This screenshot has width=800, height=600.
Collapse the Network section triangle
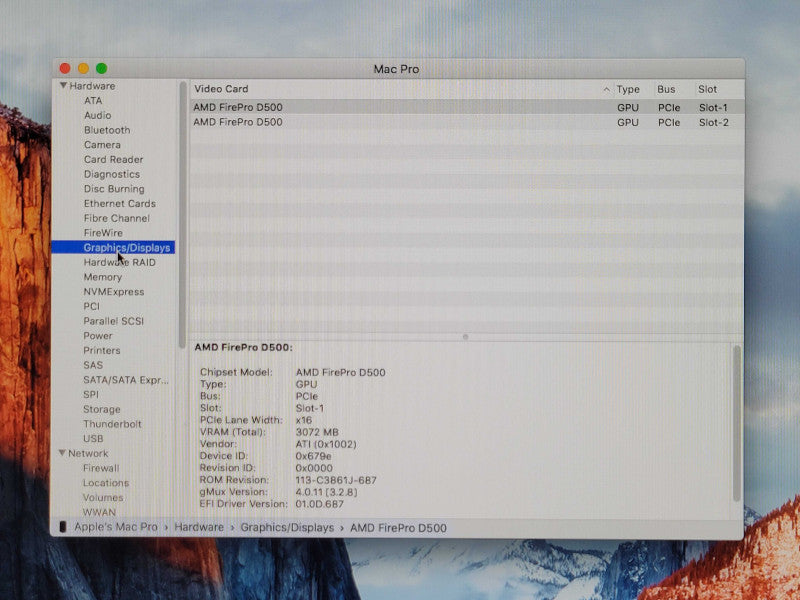click(62, 453)
